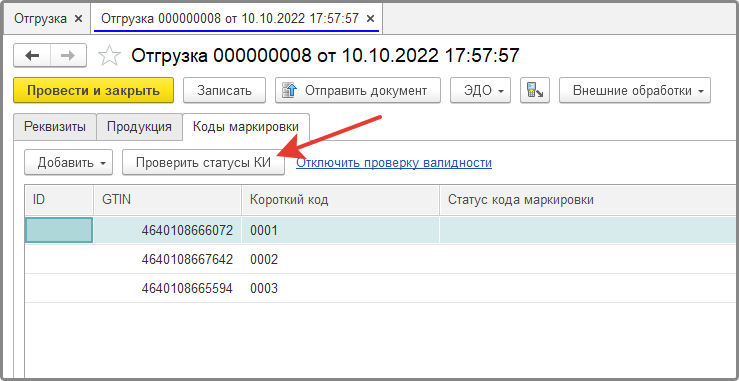This screenshot has width=739, height=381.
Task: Add document to favorites with star icon
Action: click(x=109, y=56)
